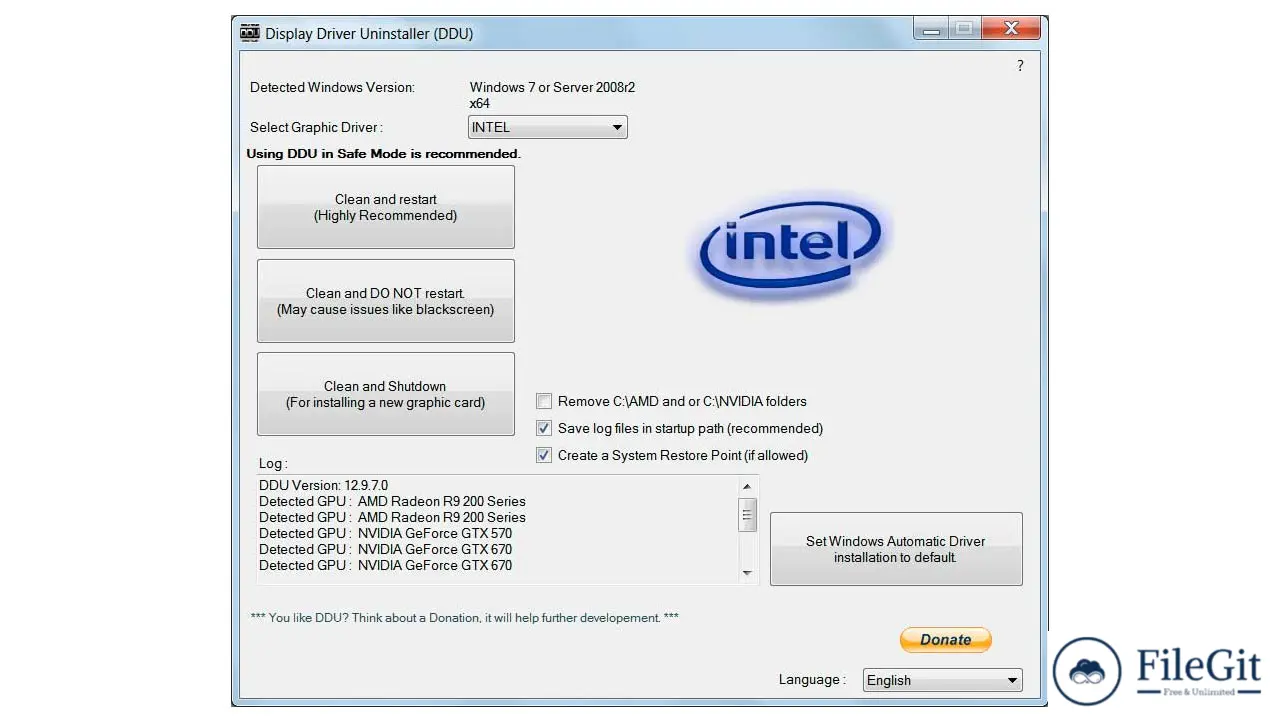Click the log scrollbar up arrow
This screenshot has width=1280, height=720.
747,487
